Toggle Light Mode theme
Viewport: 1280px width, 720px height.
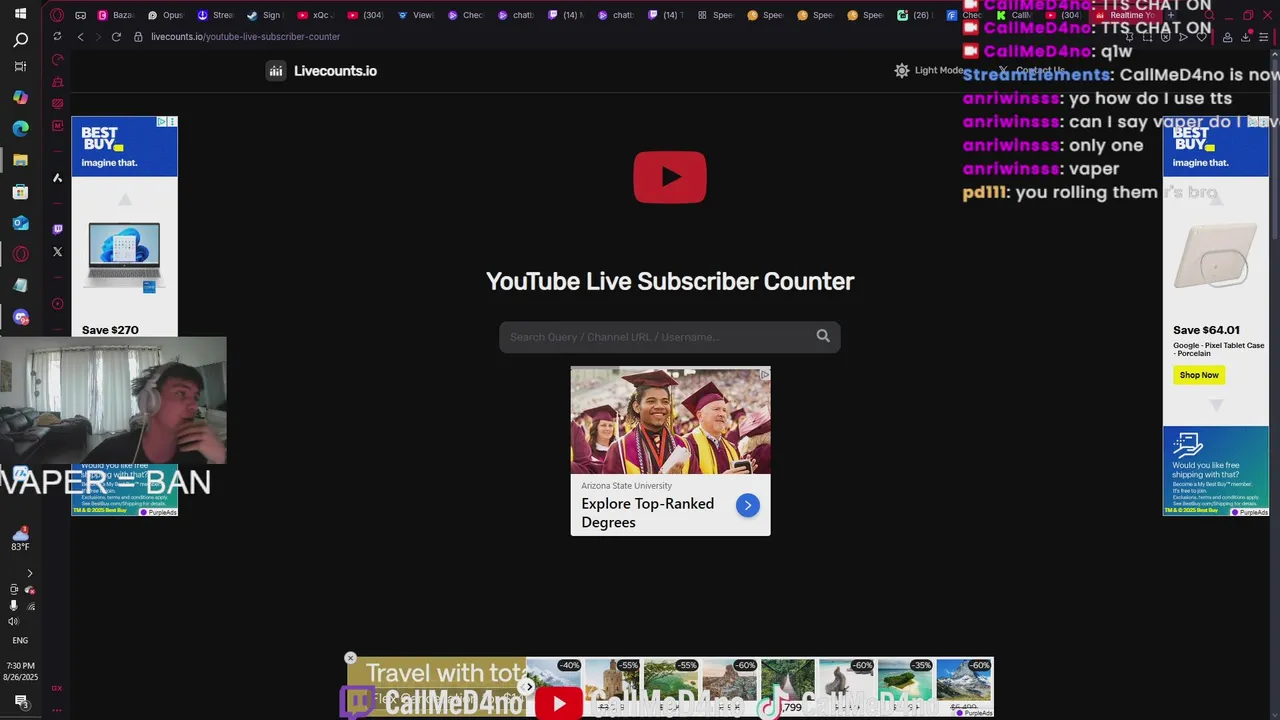coord(929,70)
